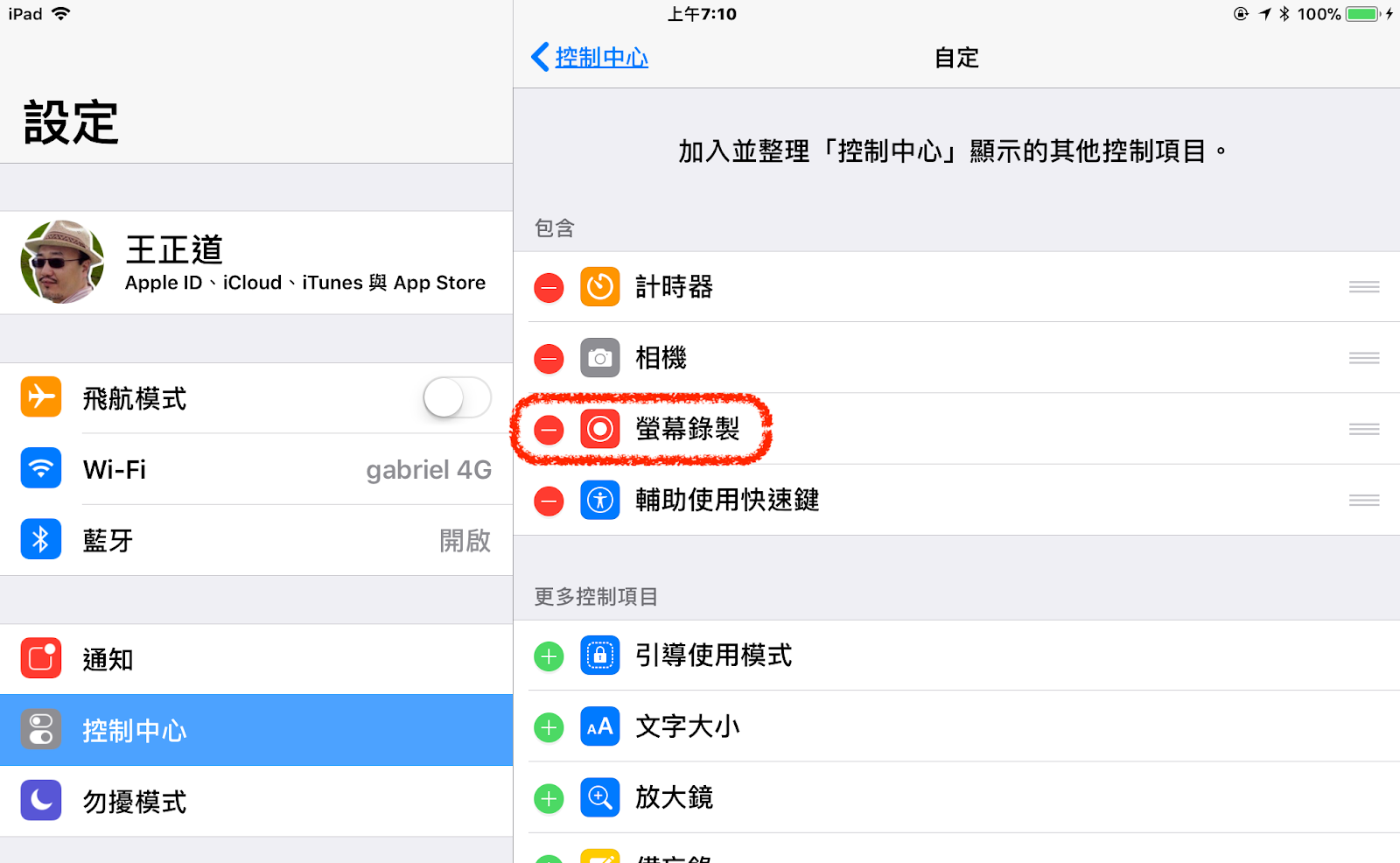
Task: Open 藍牙 Bluetooth settings row
Action: click(x=256, y=541)
